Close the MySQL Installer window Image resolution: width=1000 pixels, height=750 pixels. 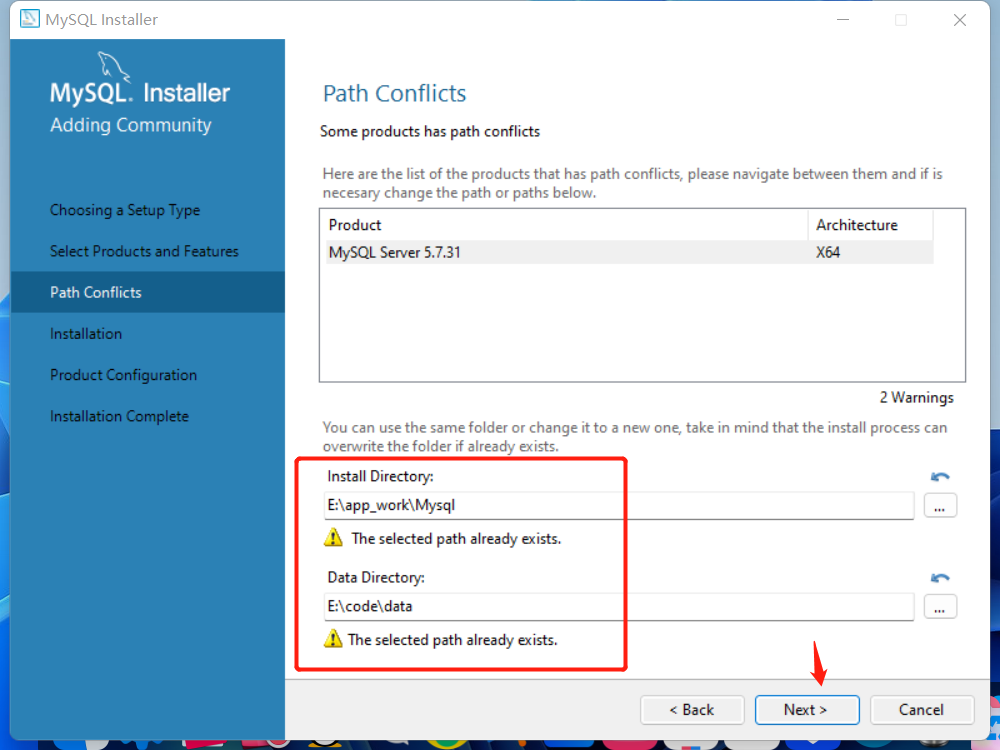click(960, 20)
